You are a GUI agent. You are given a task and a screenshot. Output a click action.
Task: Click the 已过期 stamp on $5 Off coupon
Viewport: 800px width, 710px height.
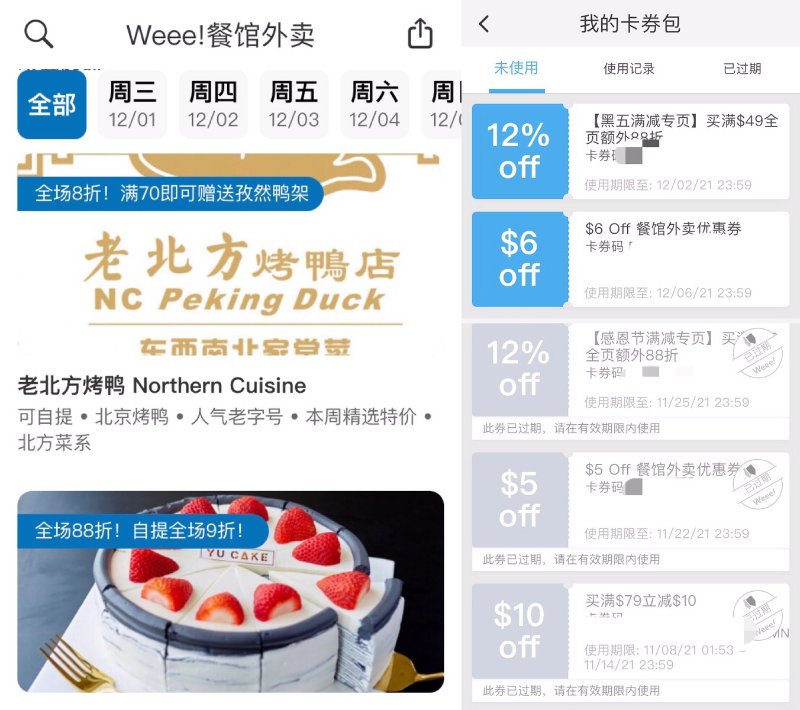[757, 484]
